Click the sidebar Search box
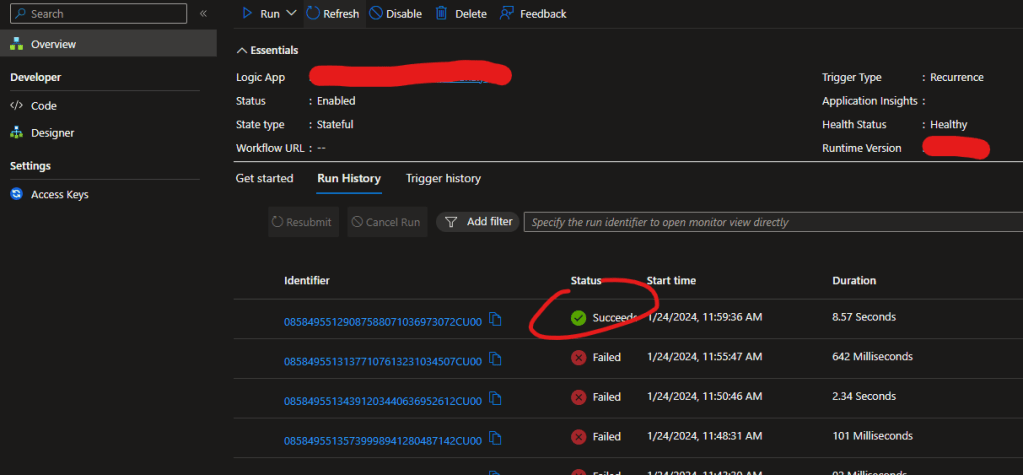This screenshot has height=475, width=1023. [97, 14]
